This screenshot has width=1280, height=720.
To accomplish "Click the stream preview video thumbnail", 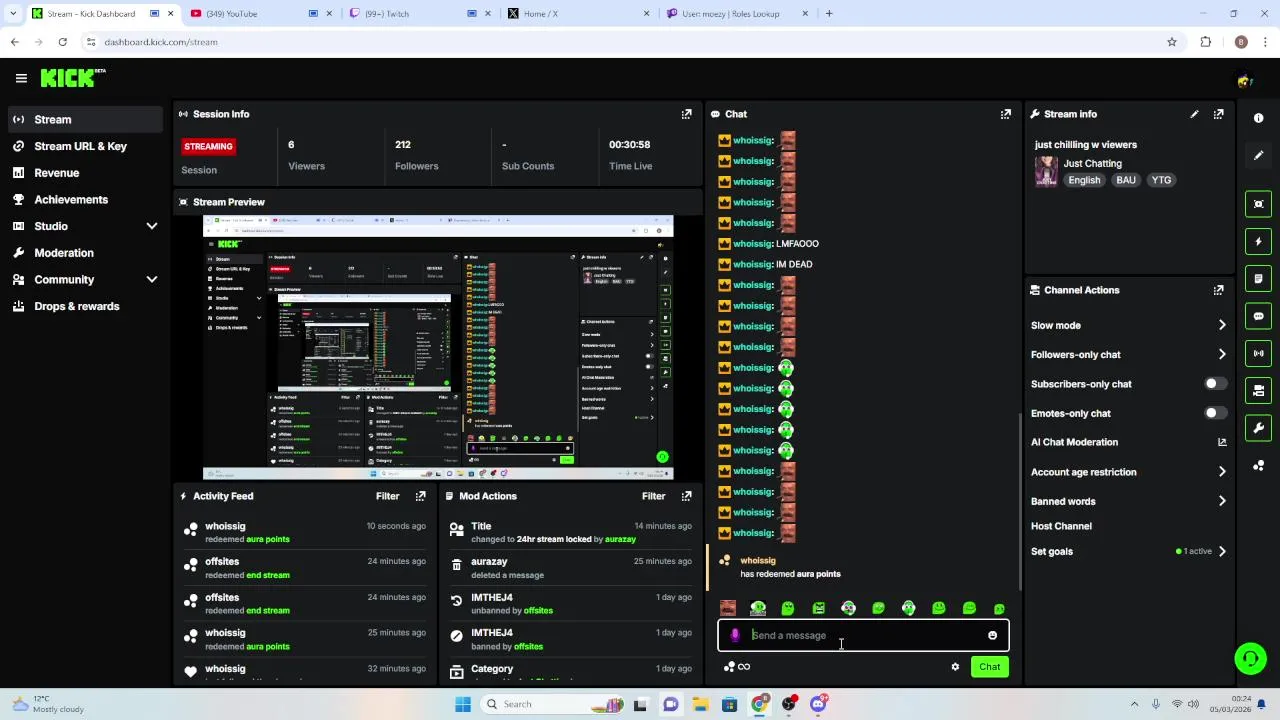I will pyautogui.click(x=438, y=347).
